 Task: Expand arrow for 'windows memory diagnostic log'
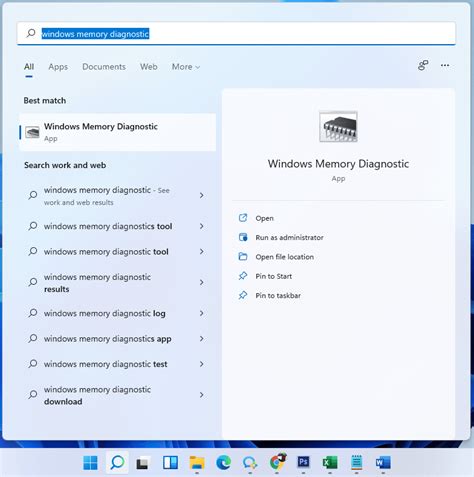pos(201,313)
